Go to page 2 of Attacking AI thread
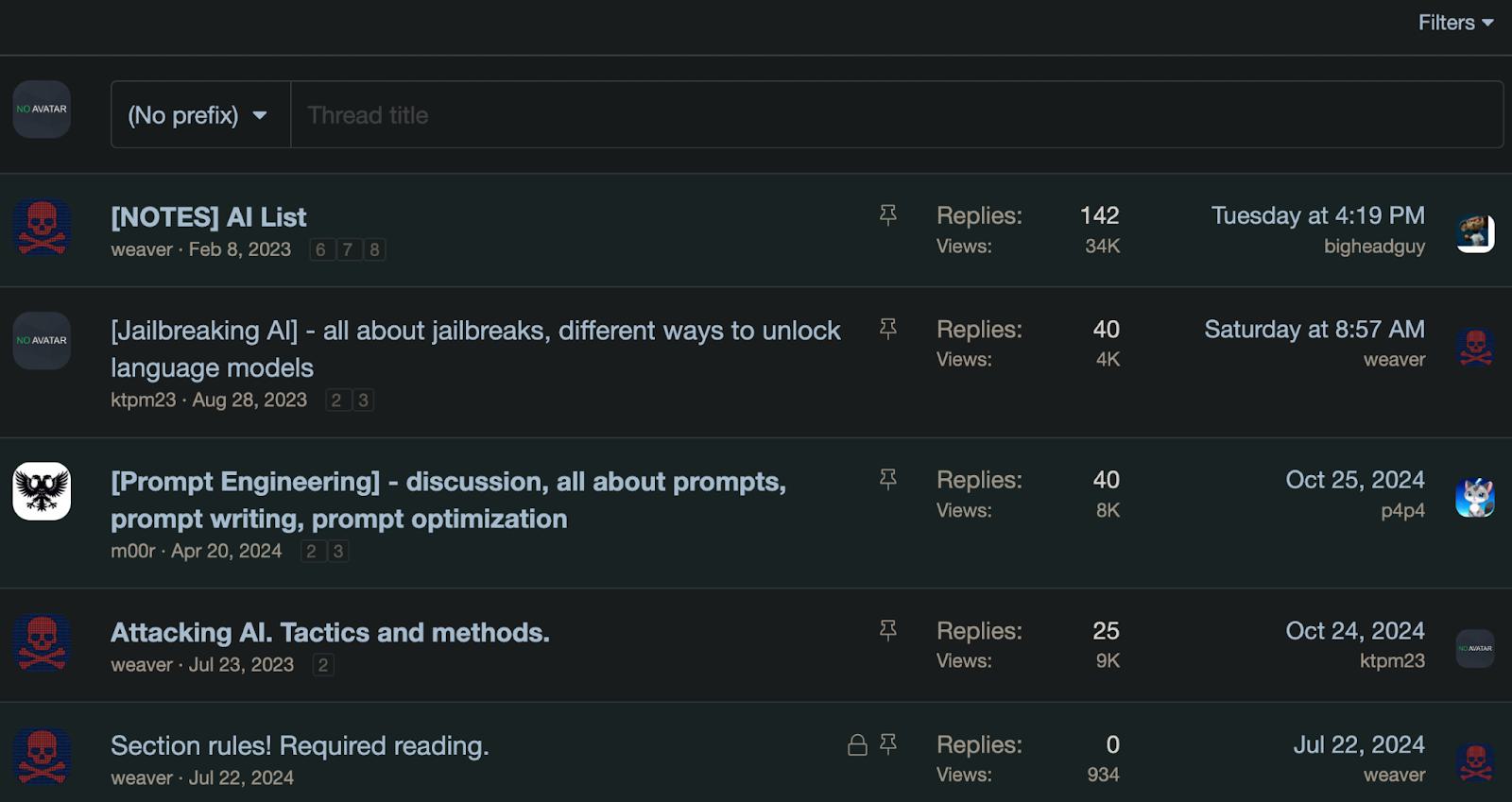Image resolution: width=1512 pixels, height=802 pixels. [323, 664]
